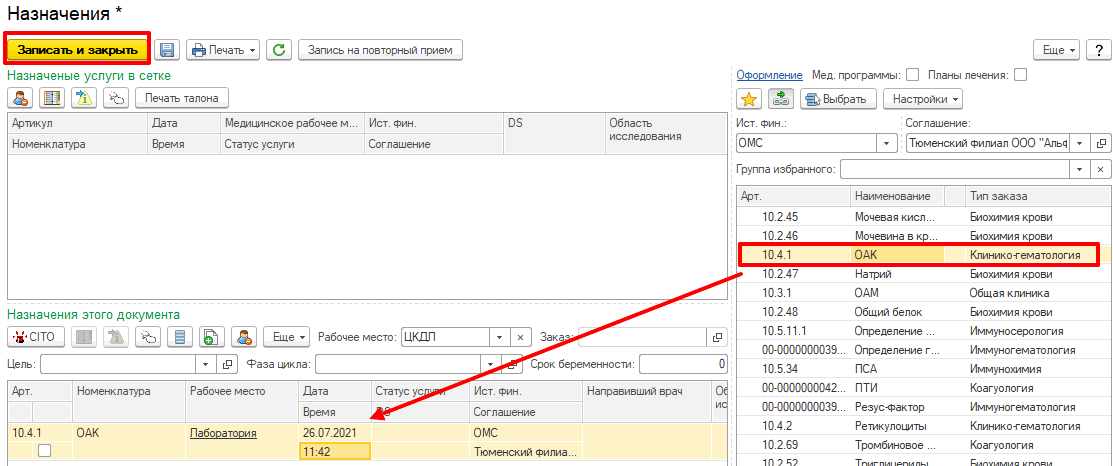1113x466 pixels.
Task: Clear the Рабочее место field with X
Action: 519,337
